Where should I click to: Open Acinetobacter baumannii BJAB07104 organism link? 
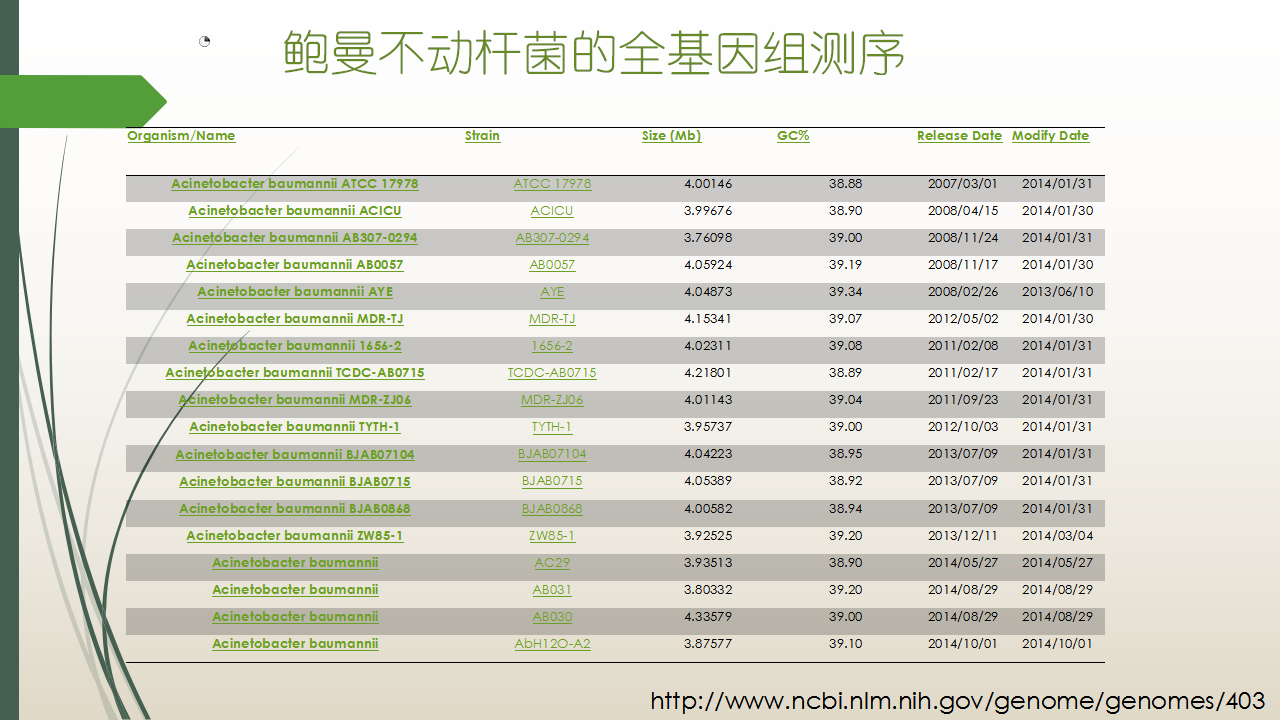pyautogui.click(x=295, y=455)
